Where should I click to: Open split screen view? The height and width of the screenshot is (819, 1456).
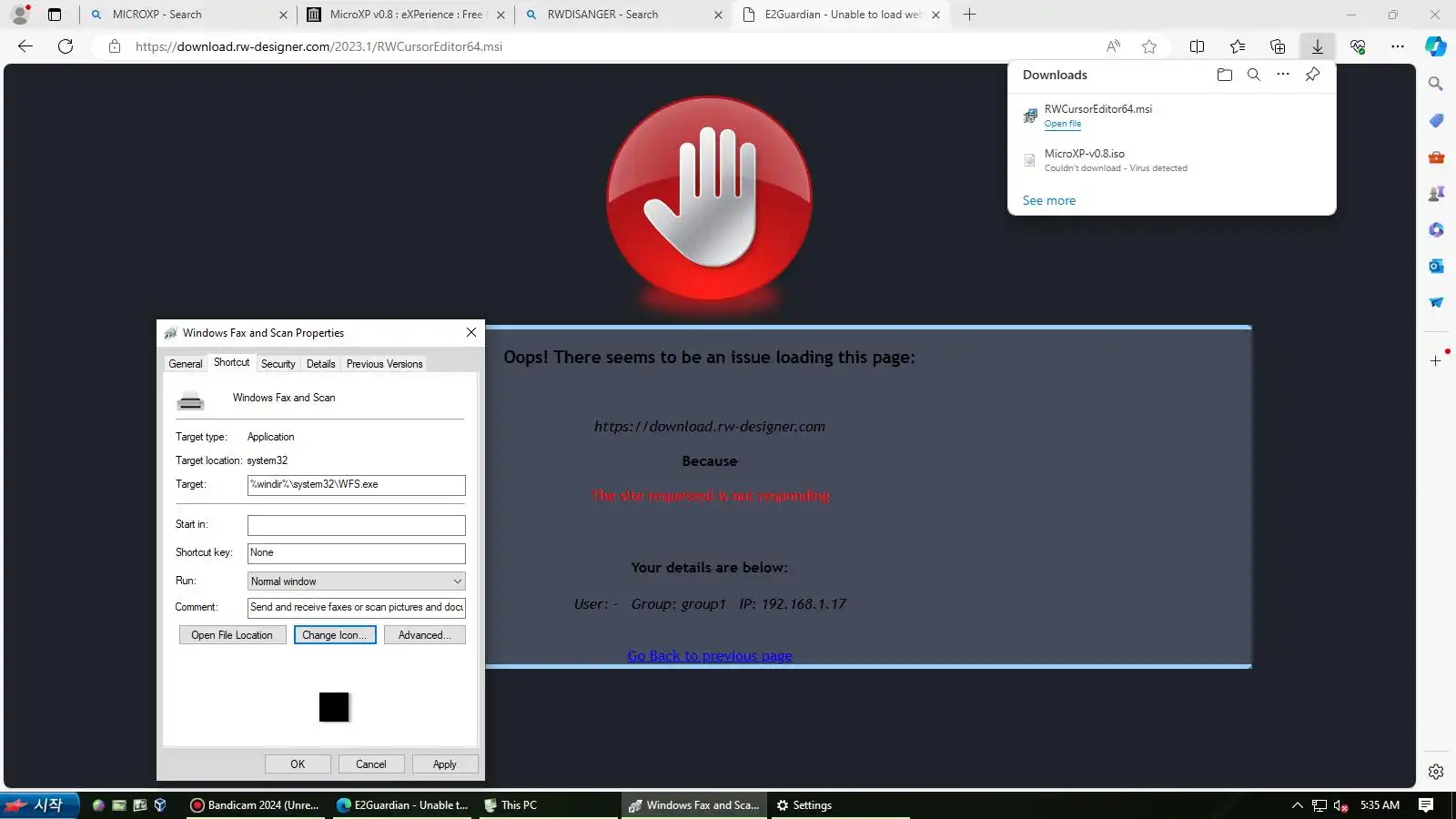(x=1198, y=46)
